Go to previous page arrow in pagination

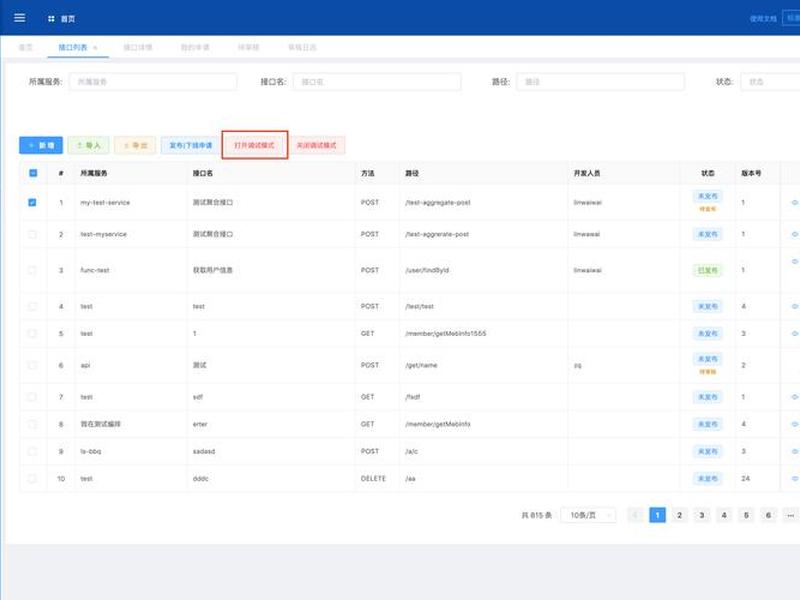(x=635, y=515)
